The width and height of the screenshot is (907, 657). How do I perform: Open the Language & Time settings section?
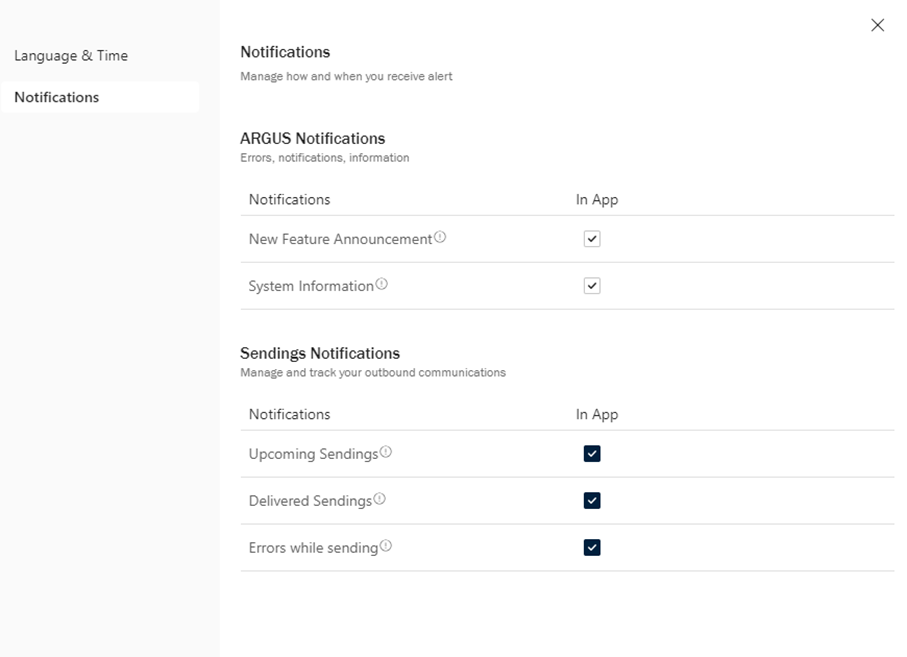[71, 56]
